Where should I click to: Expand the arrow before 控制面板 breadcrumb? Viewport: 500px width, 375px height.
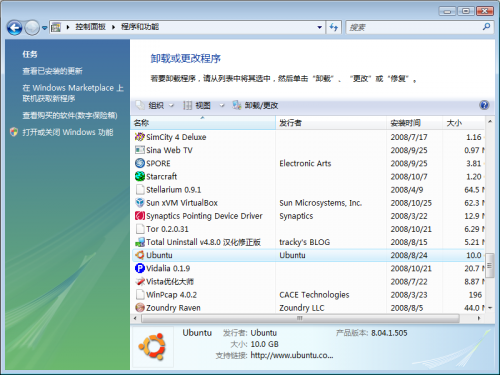[68, 27]
